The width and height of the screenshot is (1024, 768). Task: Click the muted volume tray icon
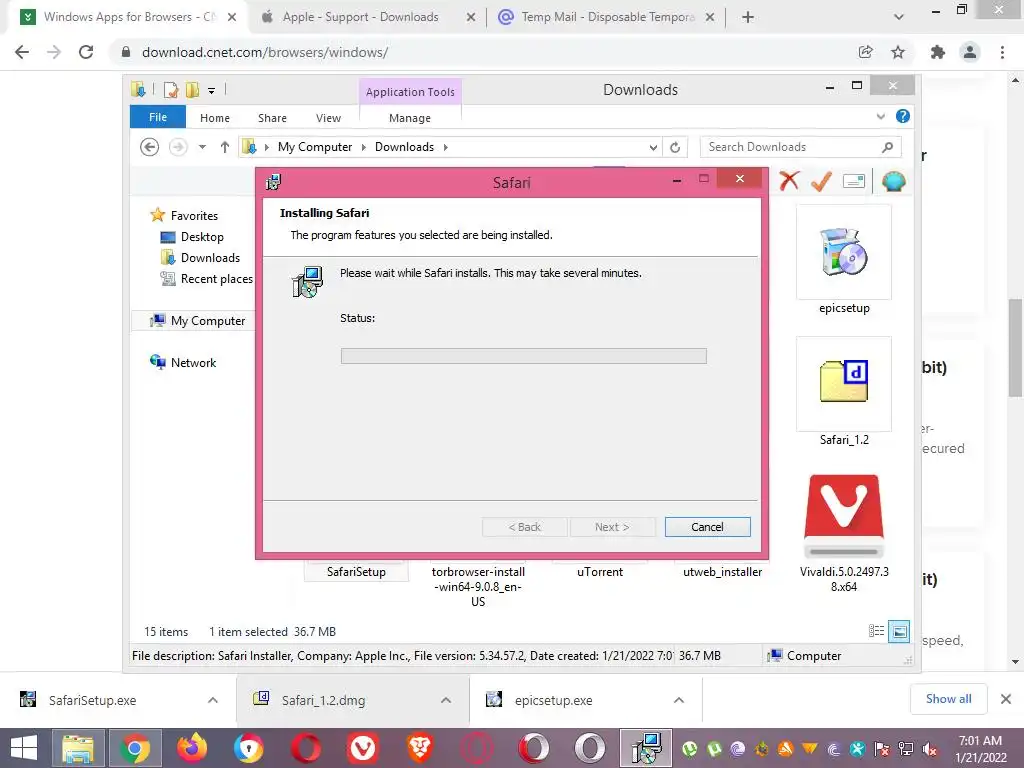coord(930,749)
